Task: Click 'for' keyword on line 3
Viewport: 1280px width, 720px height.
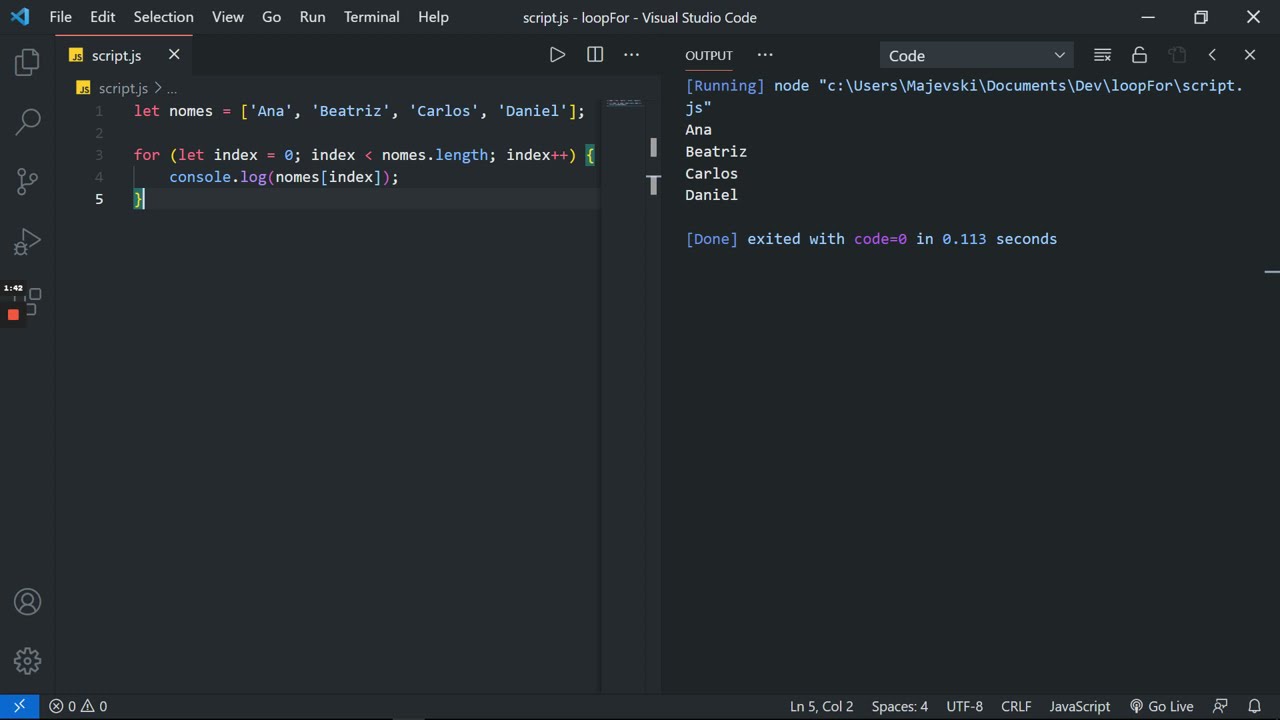Action: tap(147, 155)
